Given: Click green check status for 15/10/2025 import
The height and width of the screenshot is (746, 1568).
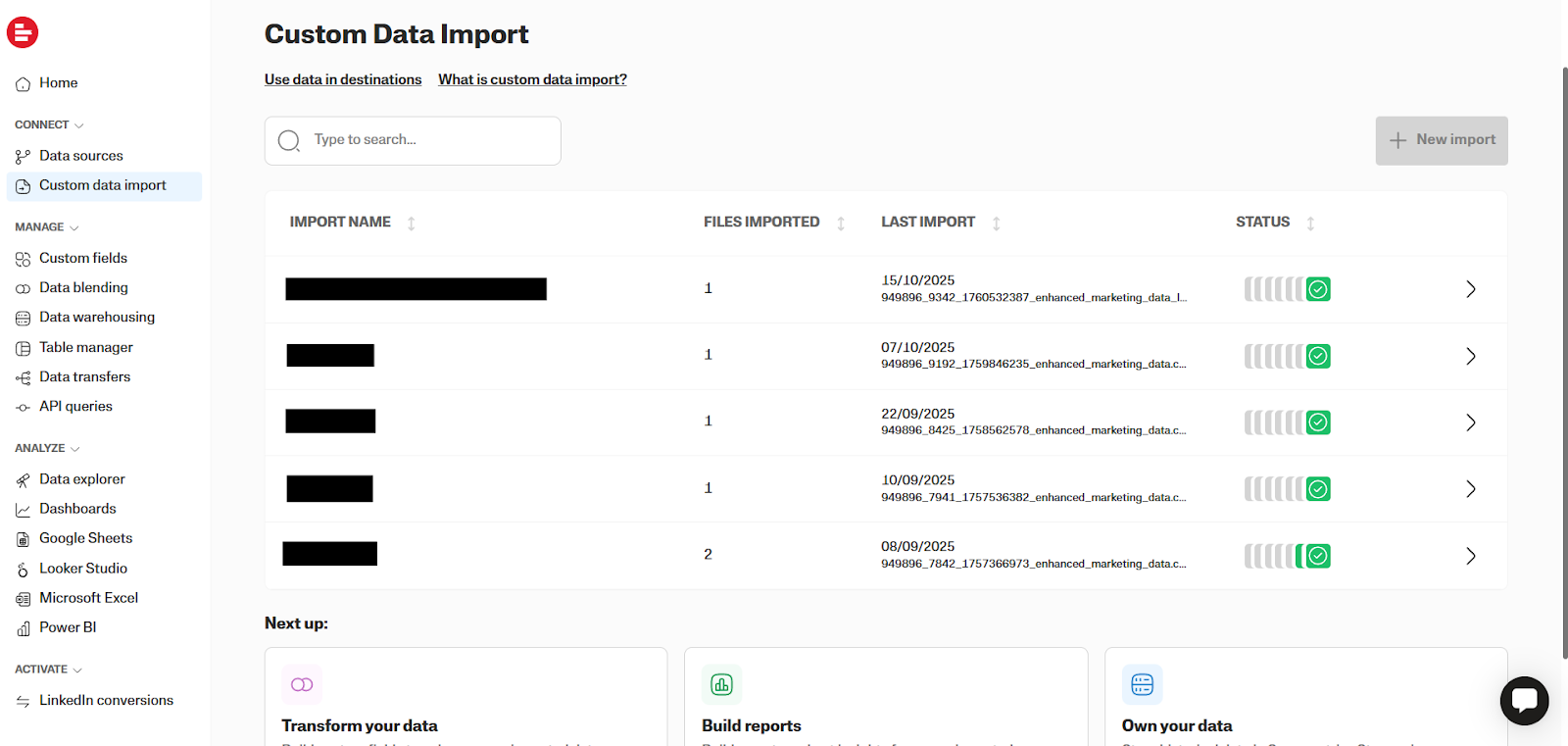Looking at the screenshot, I should [1318, 289].
